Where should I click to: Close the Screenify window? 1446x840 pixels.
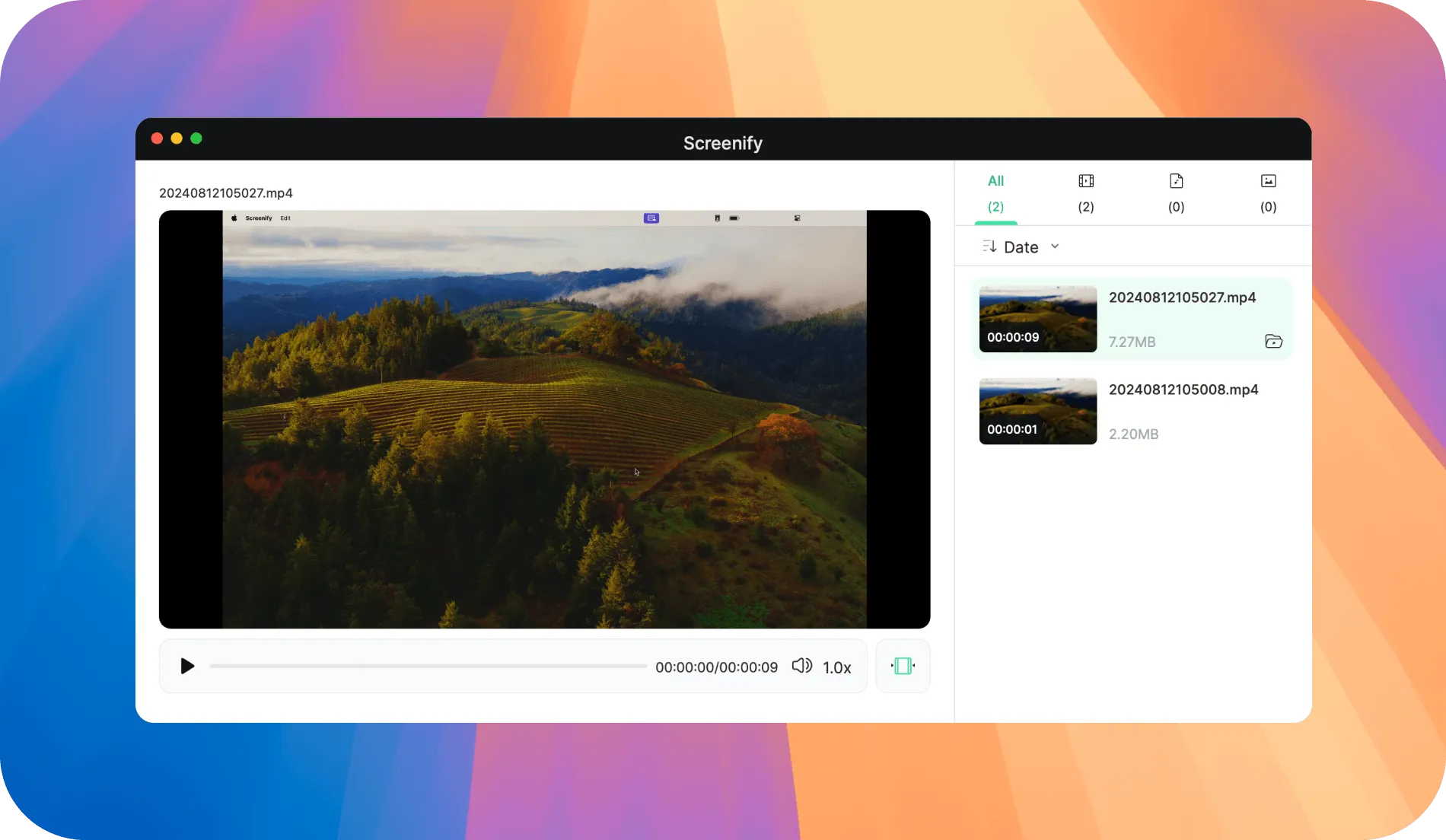[157, 138]
